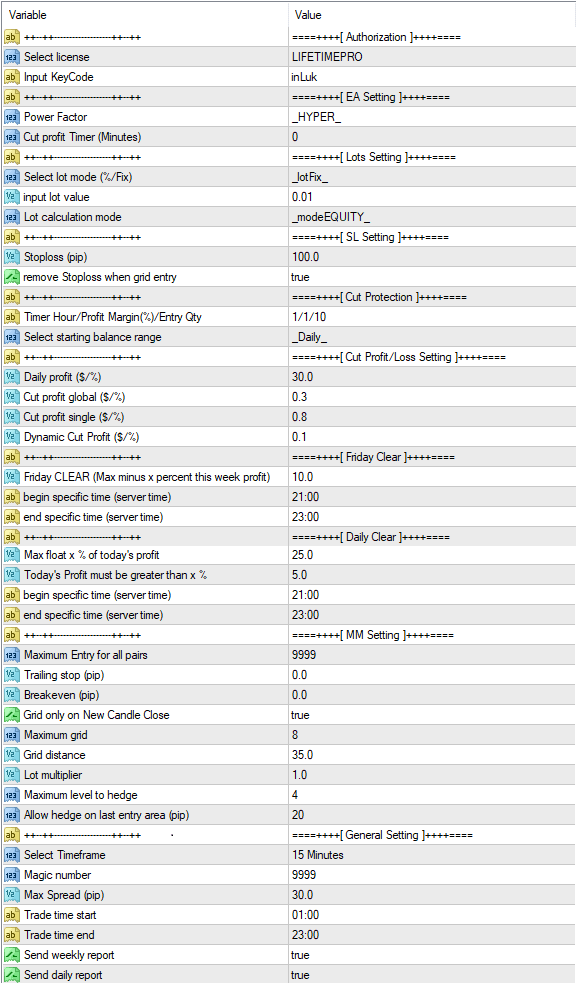Screen dimensions: 576x983
Task: Click the icon beside Trailing stop (pip)
Action: pyautogui.click(x=12, y=675)
